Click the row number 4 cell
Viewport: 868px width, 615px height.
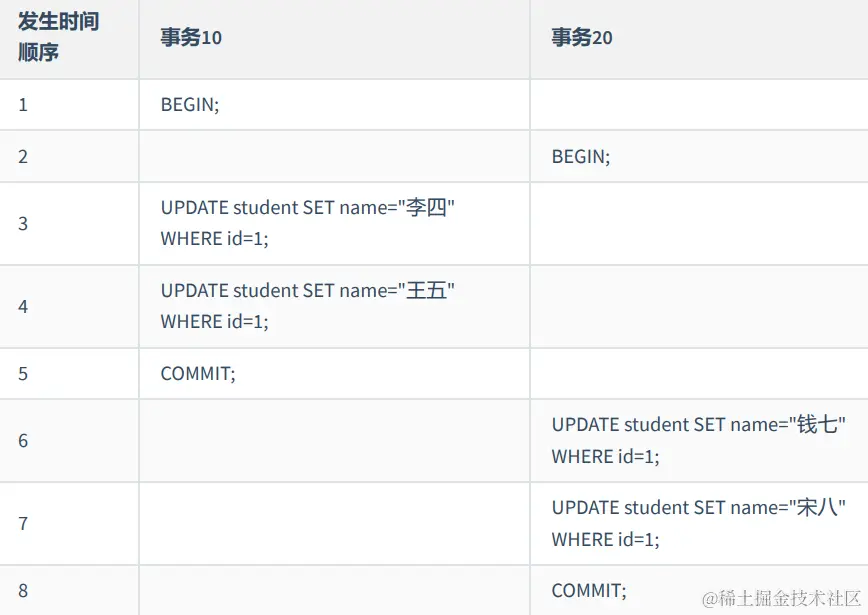tap(23, 306)
